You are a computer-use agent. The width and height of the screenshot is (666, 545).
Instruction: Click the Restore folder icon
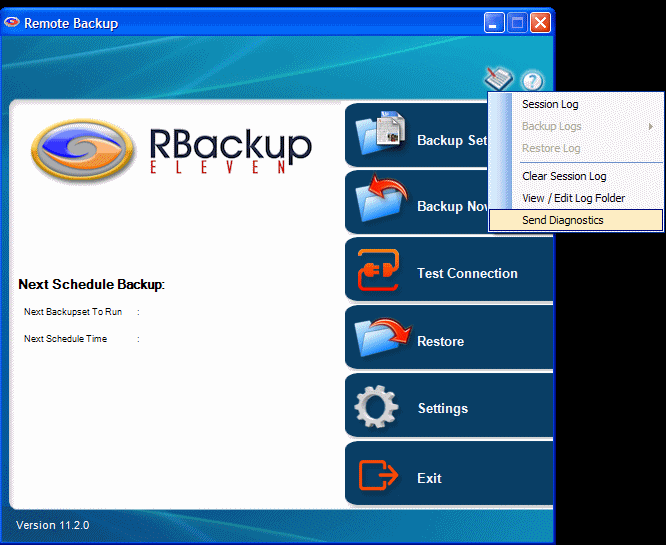[x=380, y=339]
